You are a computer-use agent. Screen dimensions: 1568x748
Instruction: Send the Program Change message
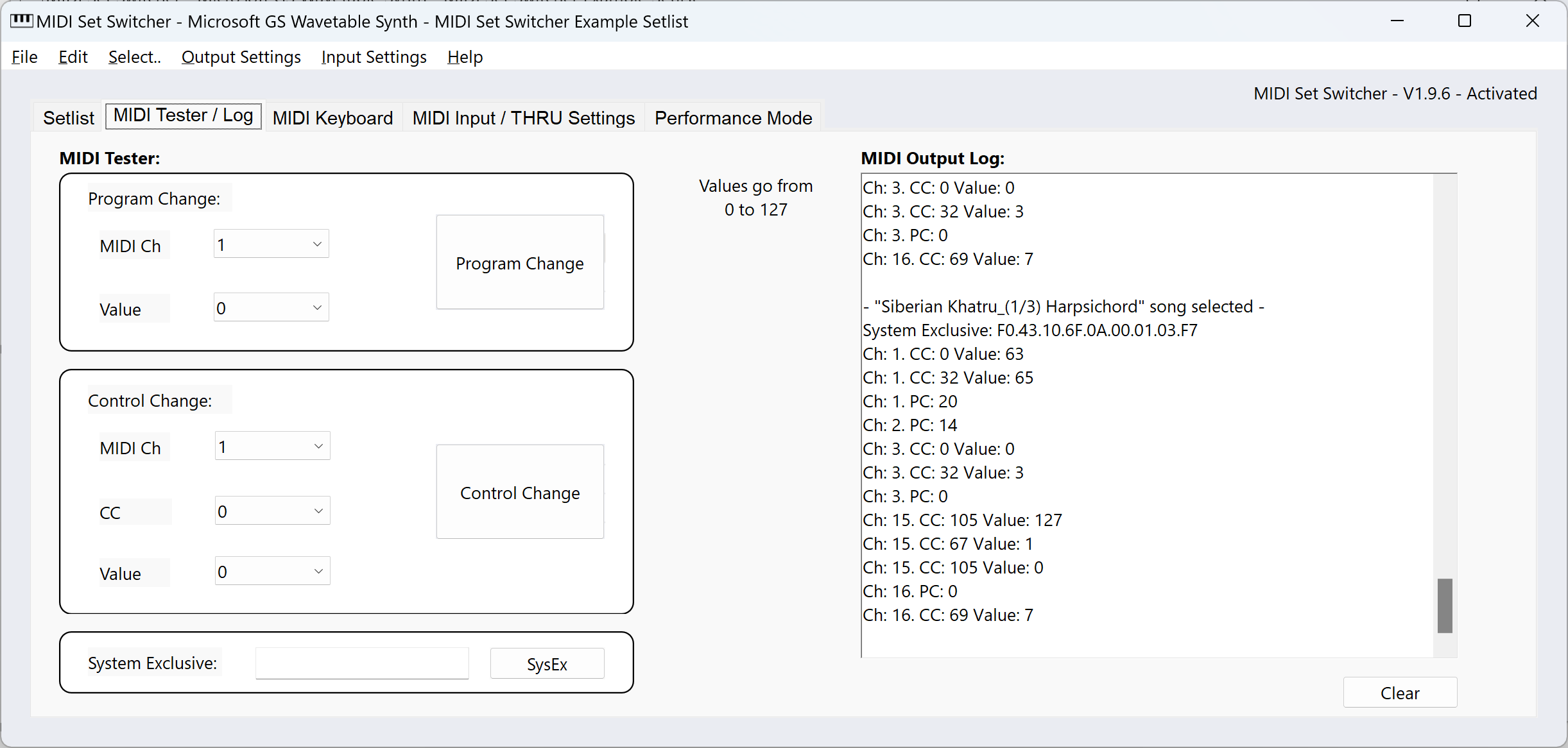click(519, 263)
